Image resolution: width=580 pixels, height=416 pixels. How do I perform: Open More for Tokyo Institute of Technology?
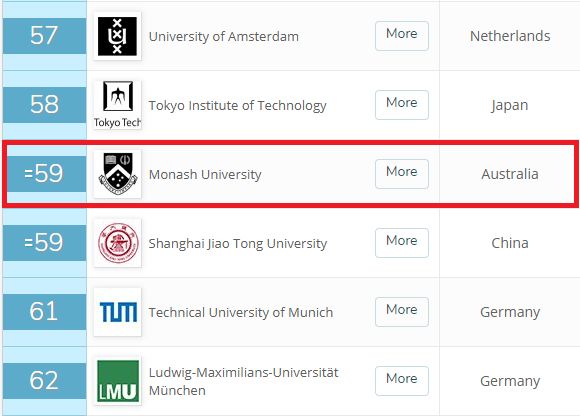pos(402,105)
